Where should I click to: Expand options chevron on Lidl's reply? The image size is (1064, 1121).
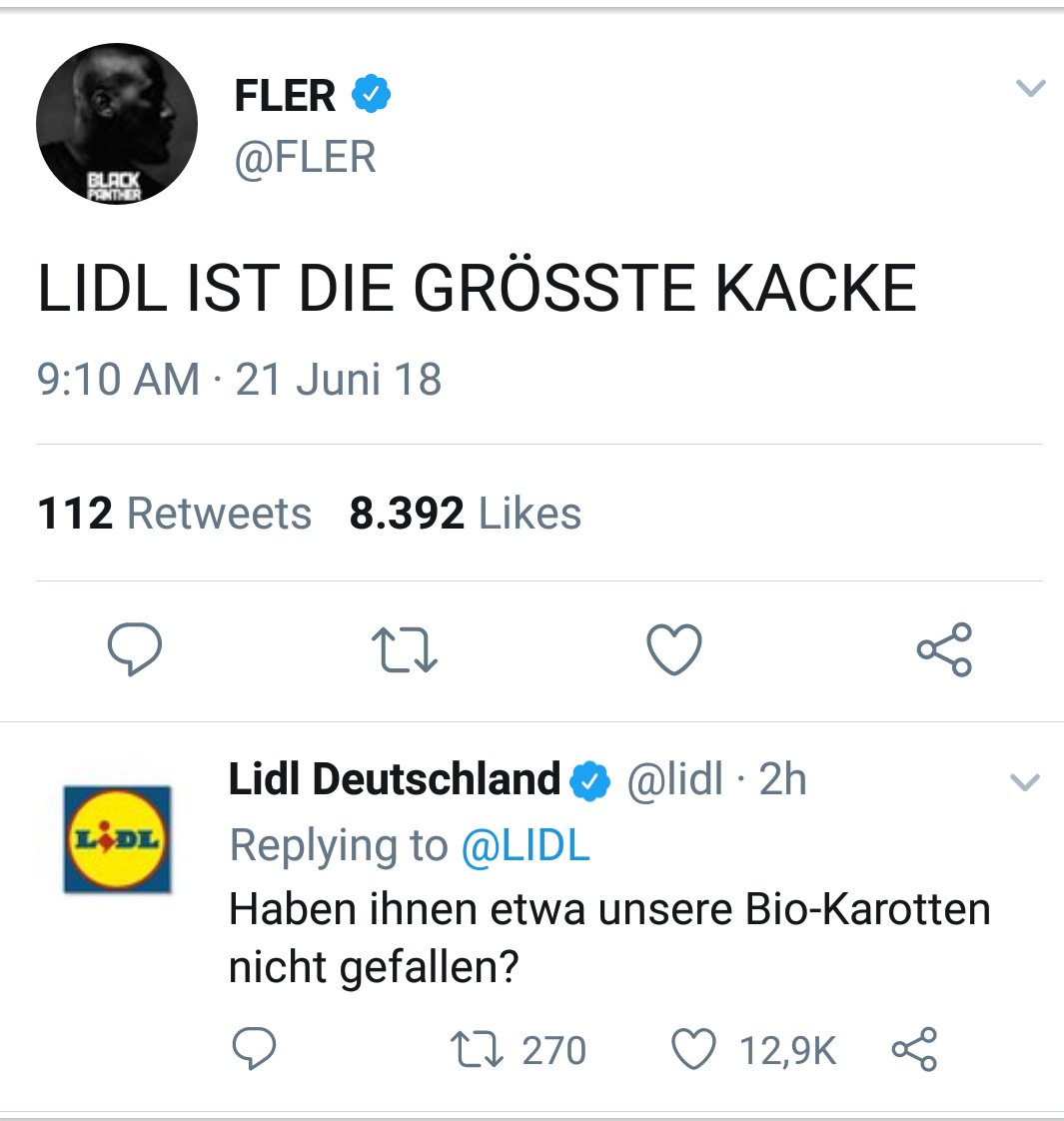click(1026, 782)
